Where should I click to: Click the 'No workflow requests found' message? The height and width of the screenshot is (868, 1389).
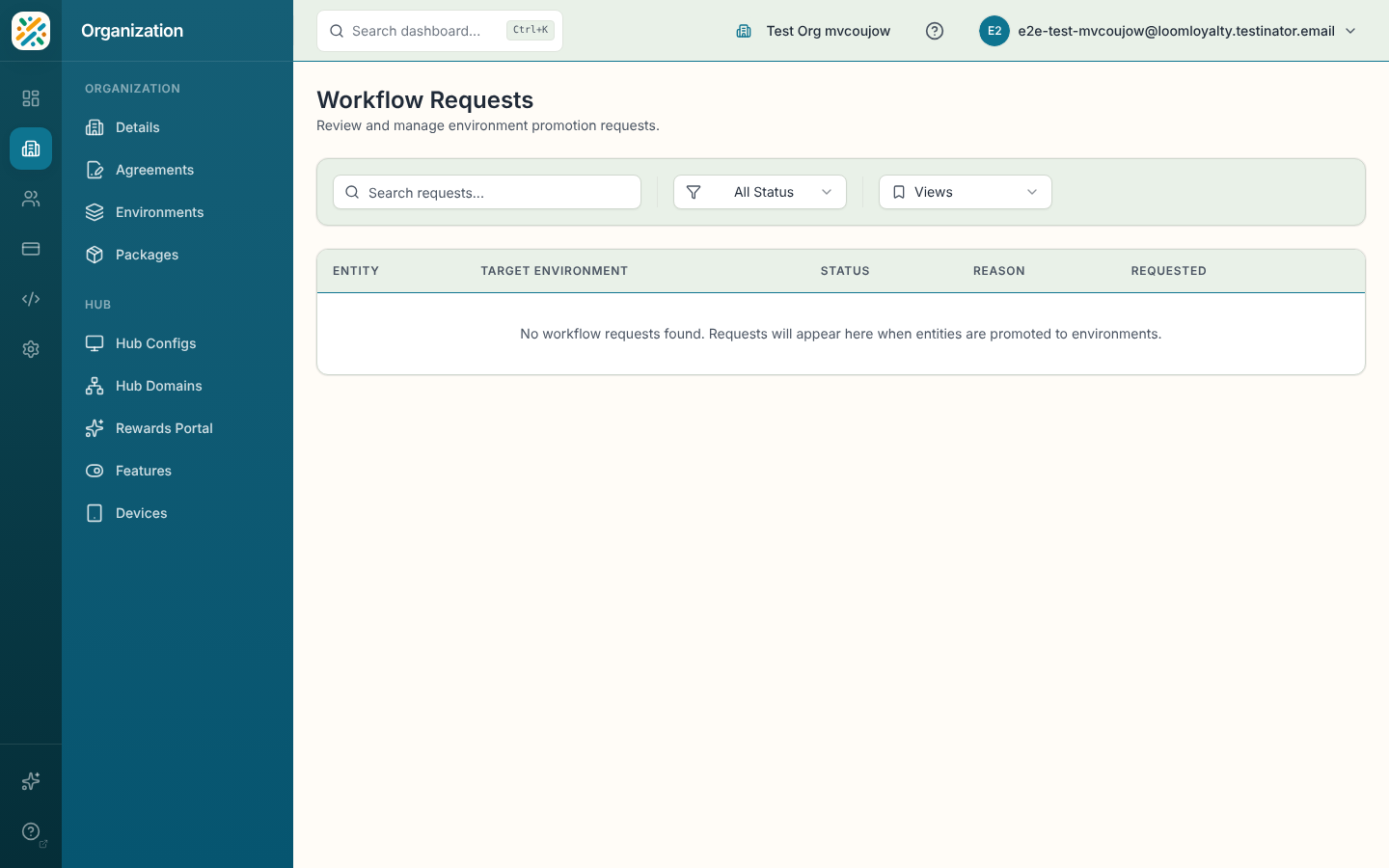click(841, 334)
